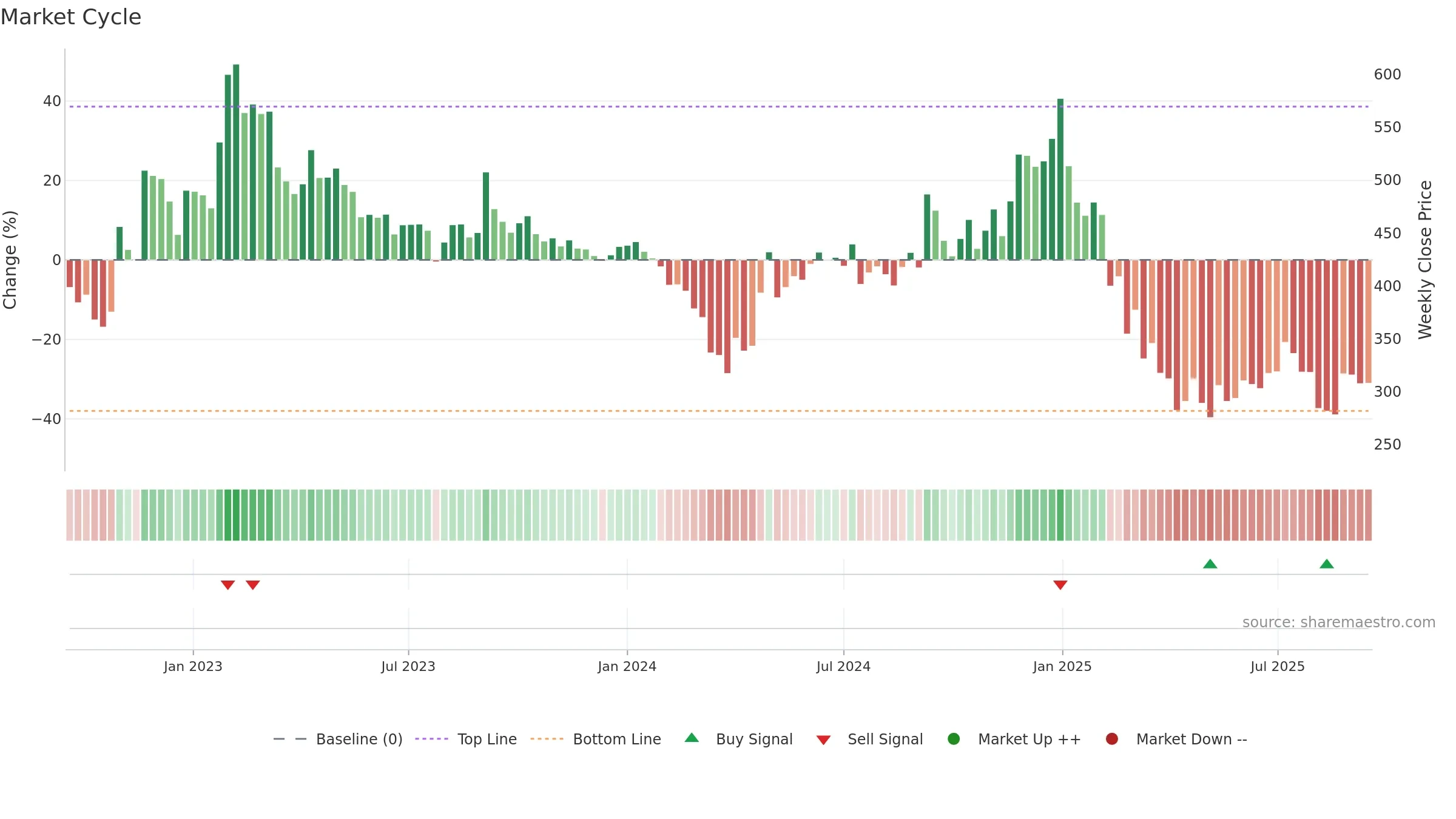
Task: Click the 500 tick on the right axis
Action: tap(1387, 180)
